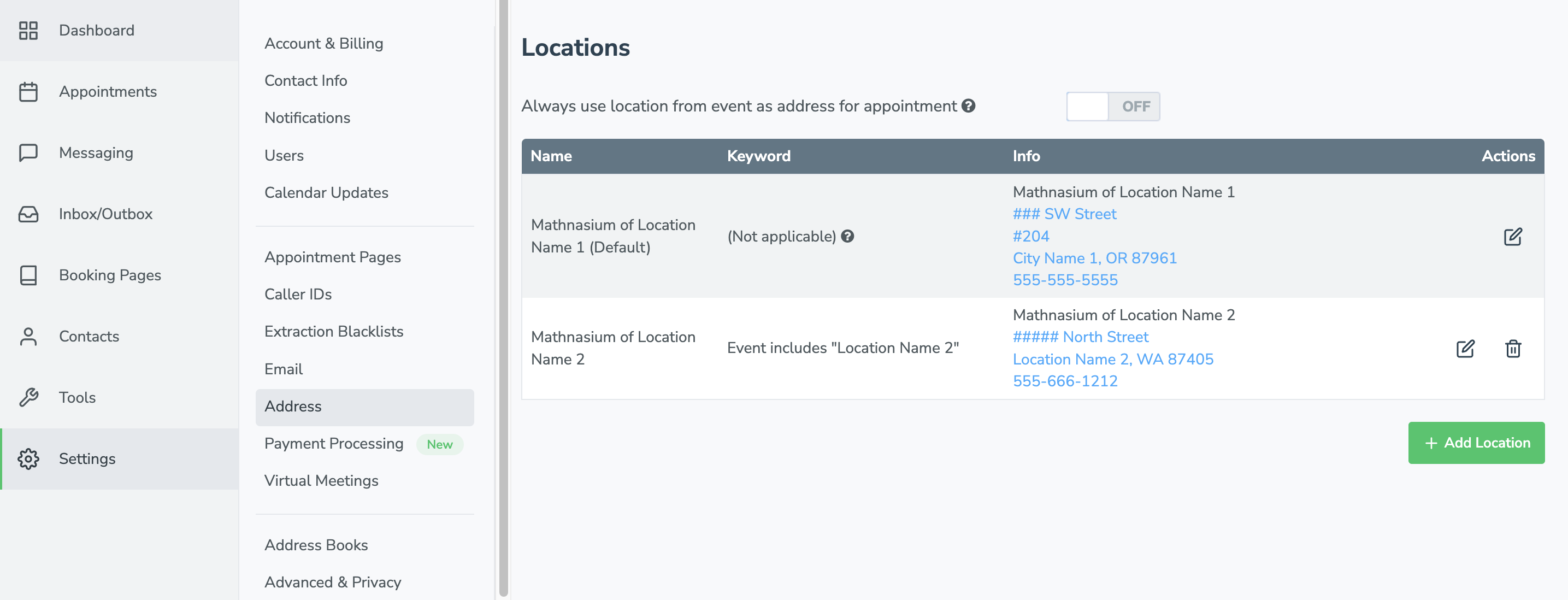Click Event includes "Location Name 2" text
1568x600 pixels.
click(842, 348)
